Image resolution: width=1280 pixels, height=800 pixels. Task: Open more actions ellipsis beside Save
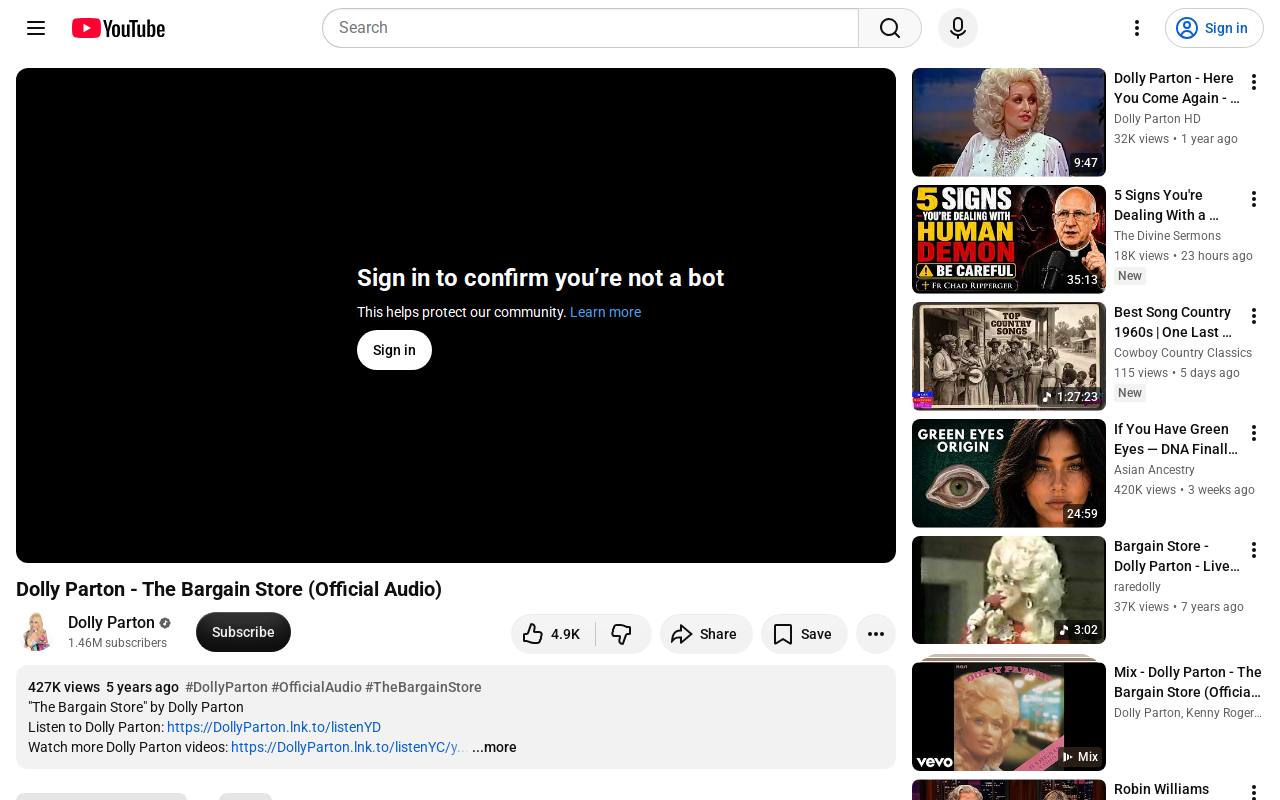click(x=876, y=634)
